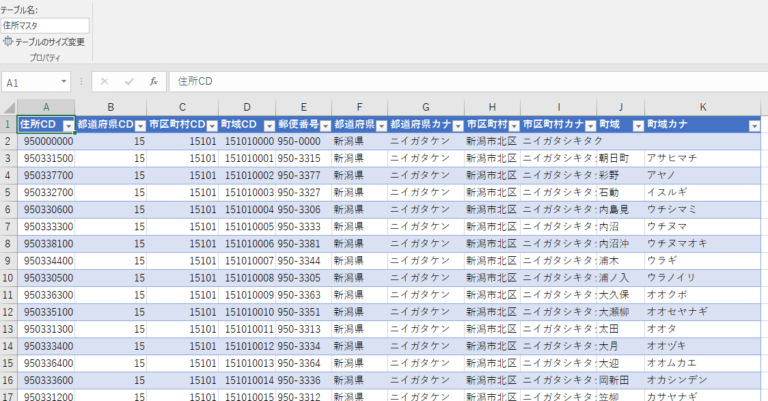Click cell 浦ノ入
This screenshot has width=768, height=401.
[621, 278]
